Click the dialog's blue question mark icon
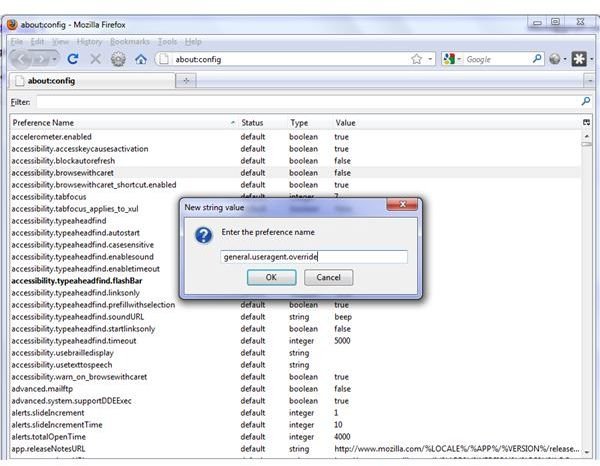The image size is (600, 466). coord(204,235)
